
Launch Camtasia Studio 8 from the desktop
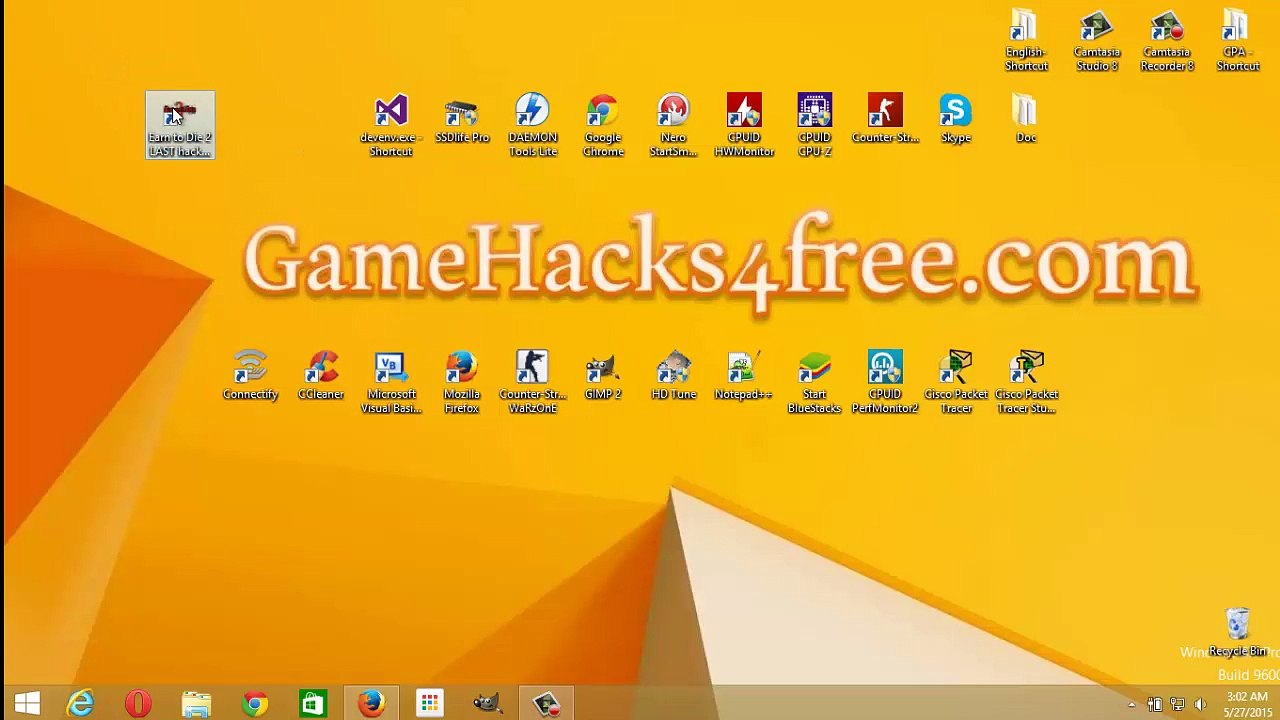click(1097, 41)
